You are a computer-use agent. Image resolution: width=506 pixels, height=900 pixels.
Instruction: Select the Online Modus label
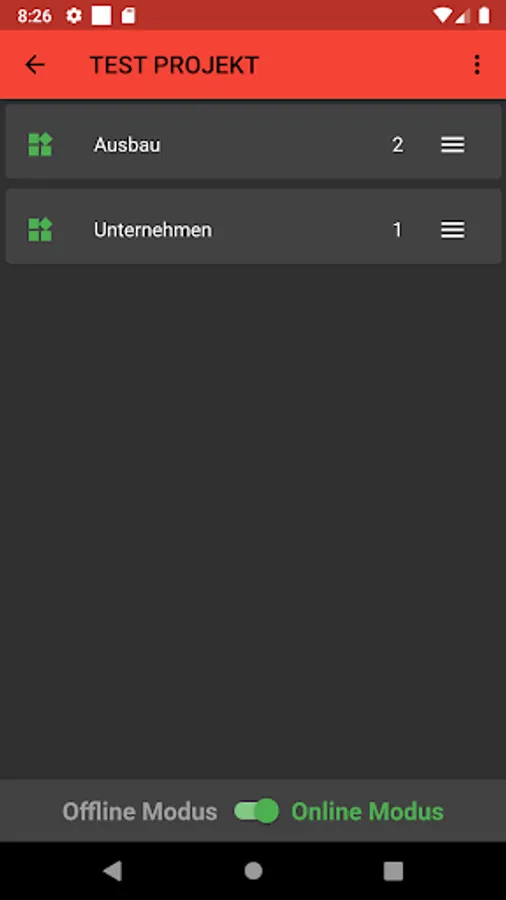(368, 812)
